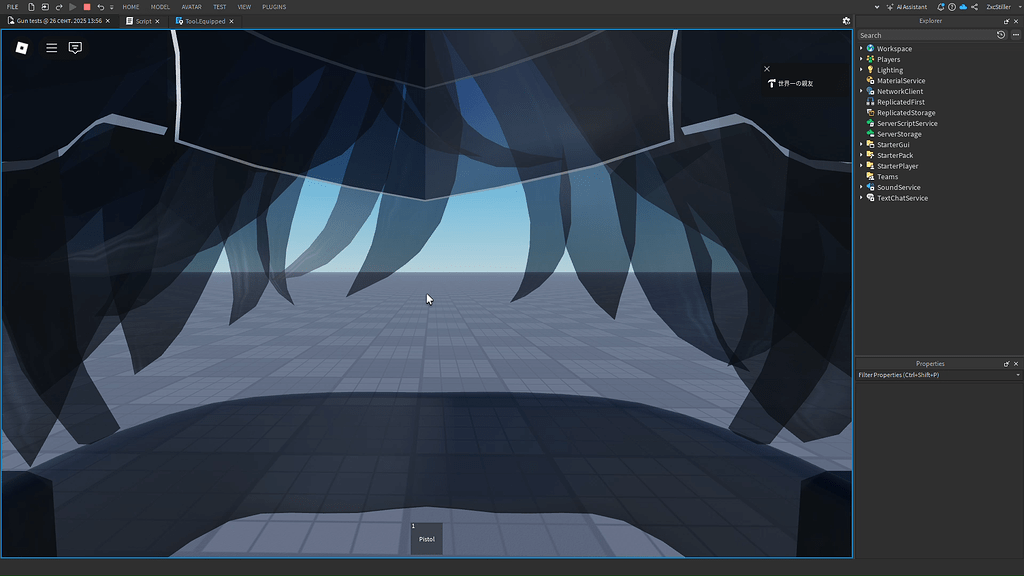1024x576 pixels.
Task: Undo the last action in the toolbar
Action: tap(101, 7)
